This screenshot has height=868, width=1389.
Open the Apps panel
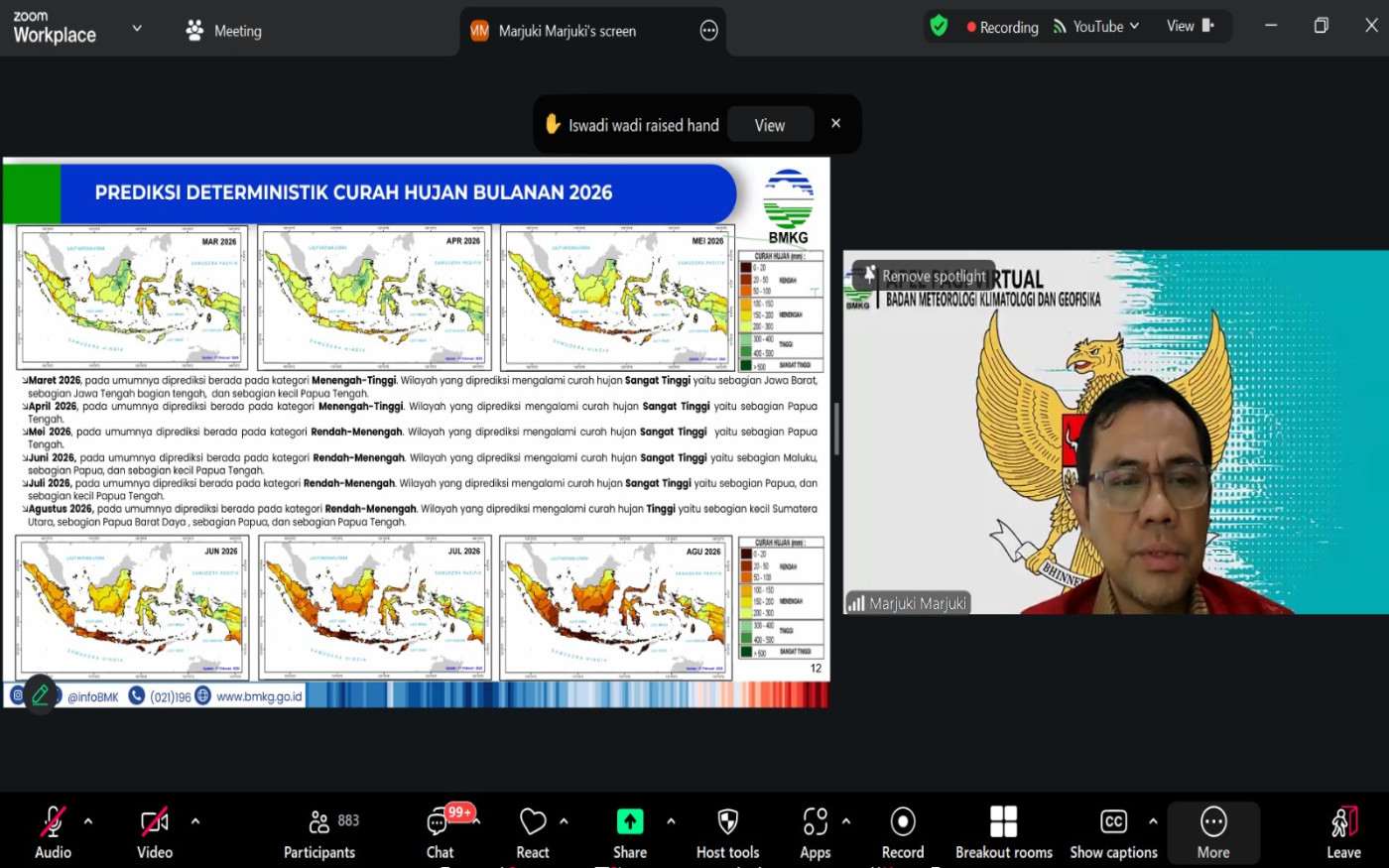coord(815,832)
